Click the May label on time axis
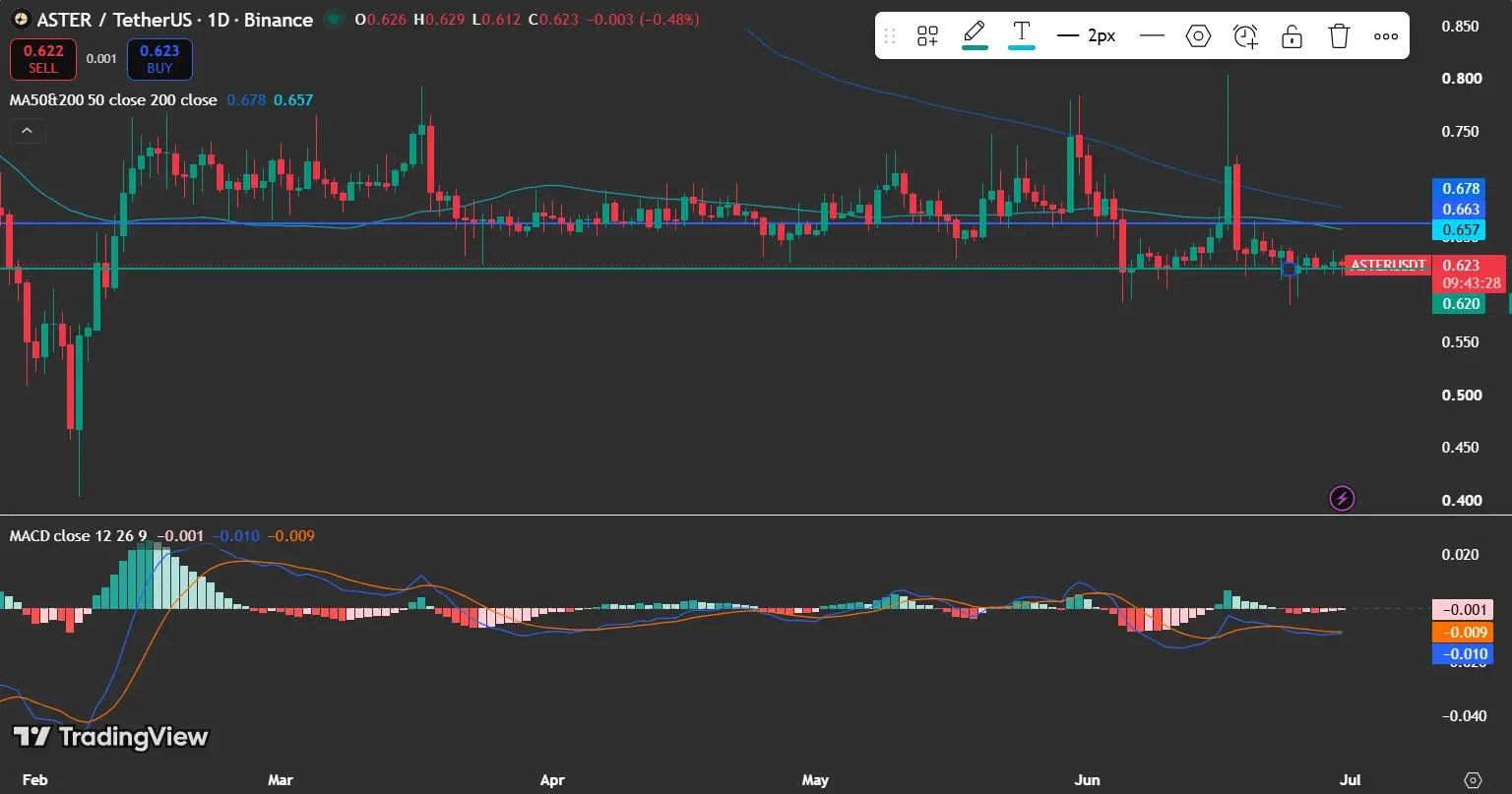 point(815,779)
